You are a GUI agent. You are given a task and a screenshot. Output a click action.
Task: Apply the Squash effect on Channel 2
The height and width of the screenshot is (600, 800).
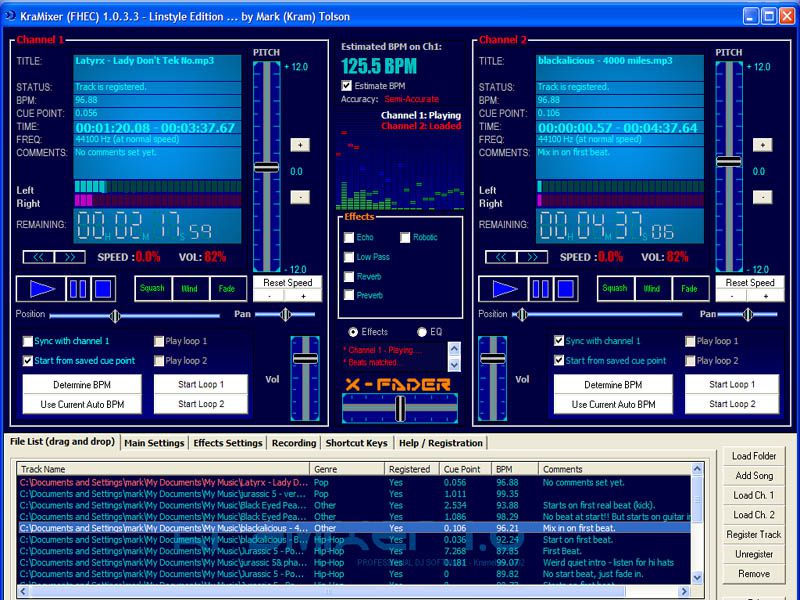617,287
